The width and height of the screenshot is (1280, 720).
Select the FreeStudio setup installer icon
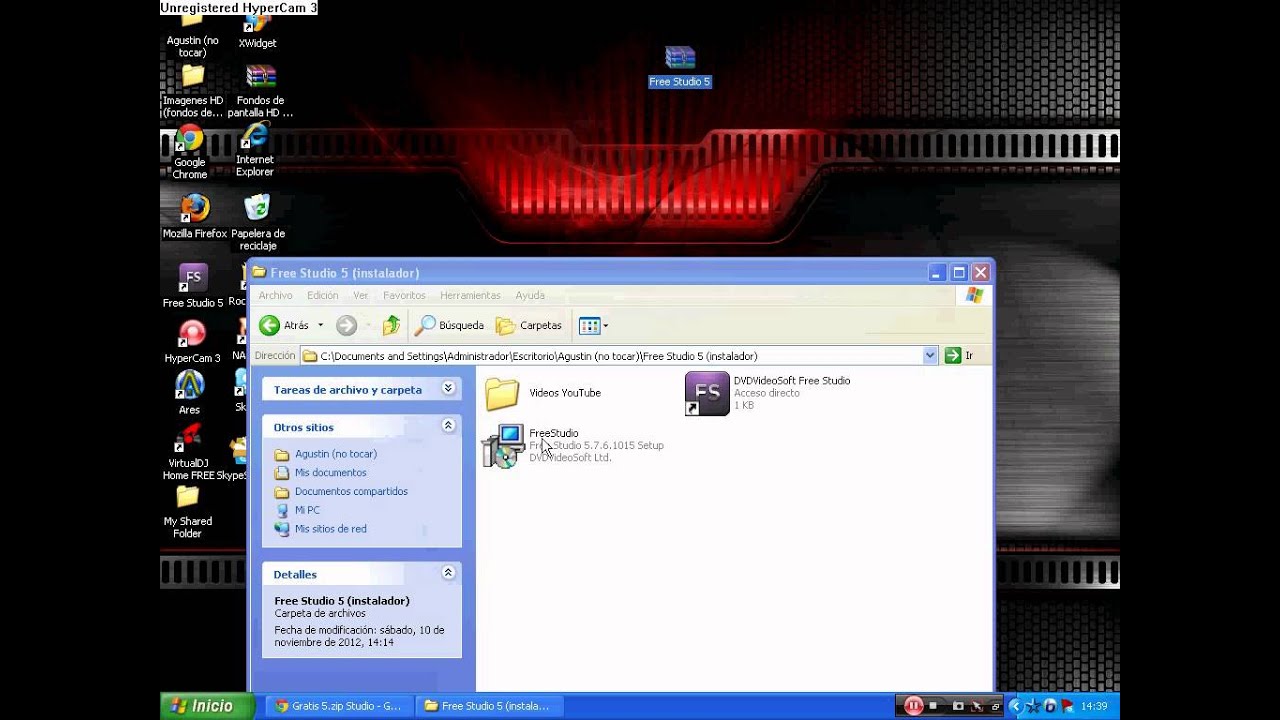[x=503, y=445]
